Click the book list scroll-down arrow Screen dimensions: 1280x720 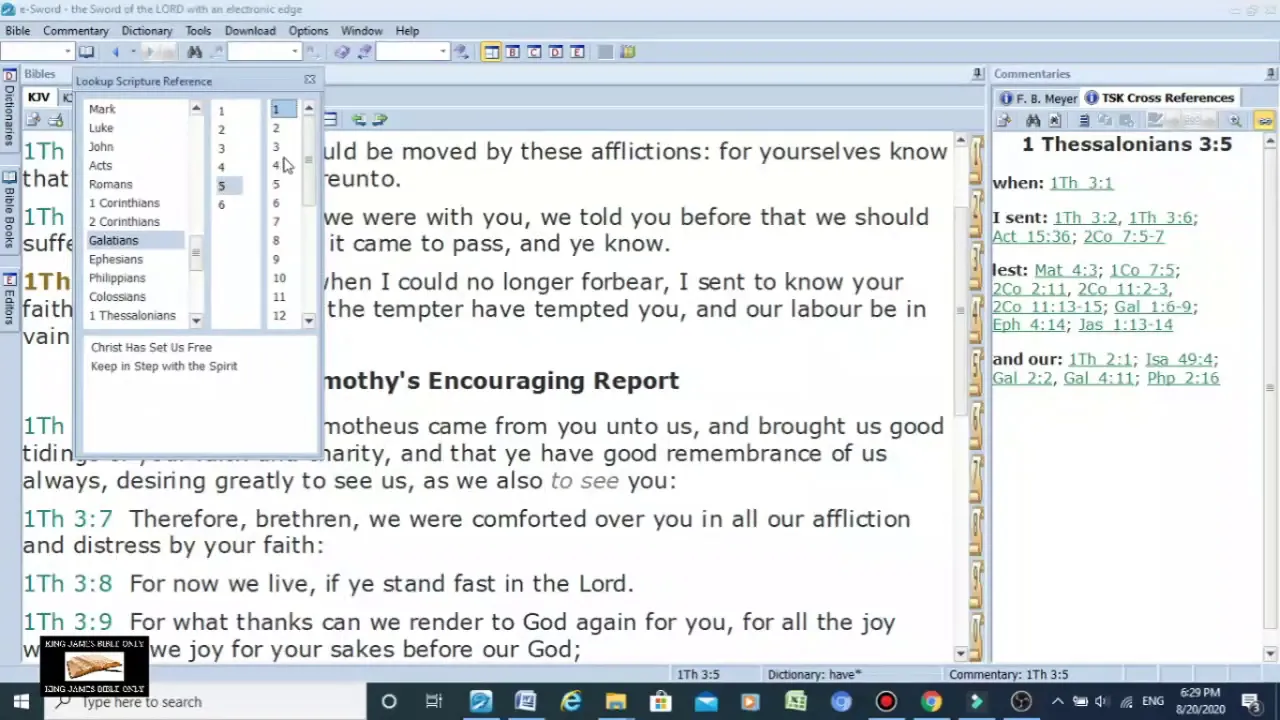[x=196, y=320]
